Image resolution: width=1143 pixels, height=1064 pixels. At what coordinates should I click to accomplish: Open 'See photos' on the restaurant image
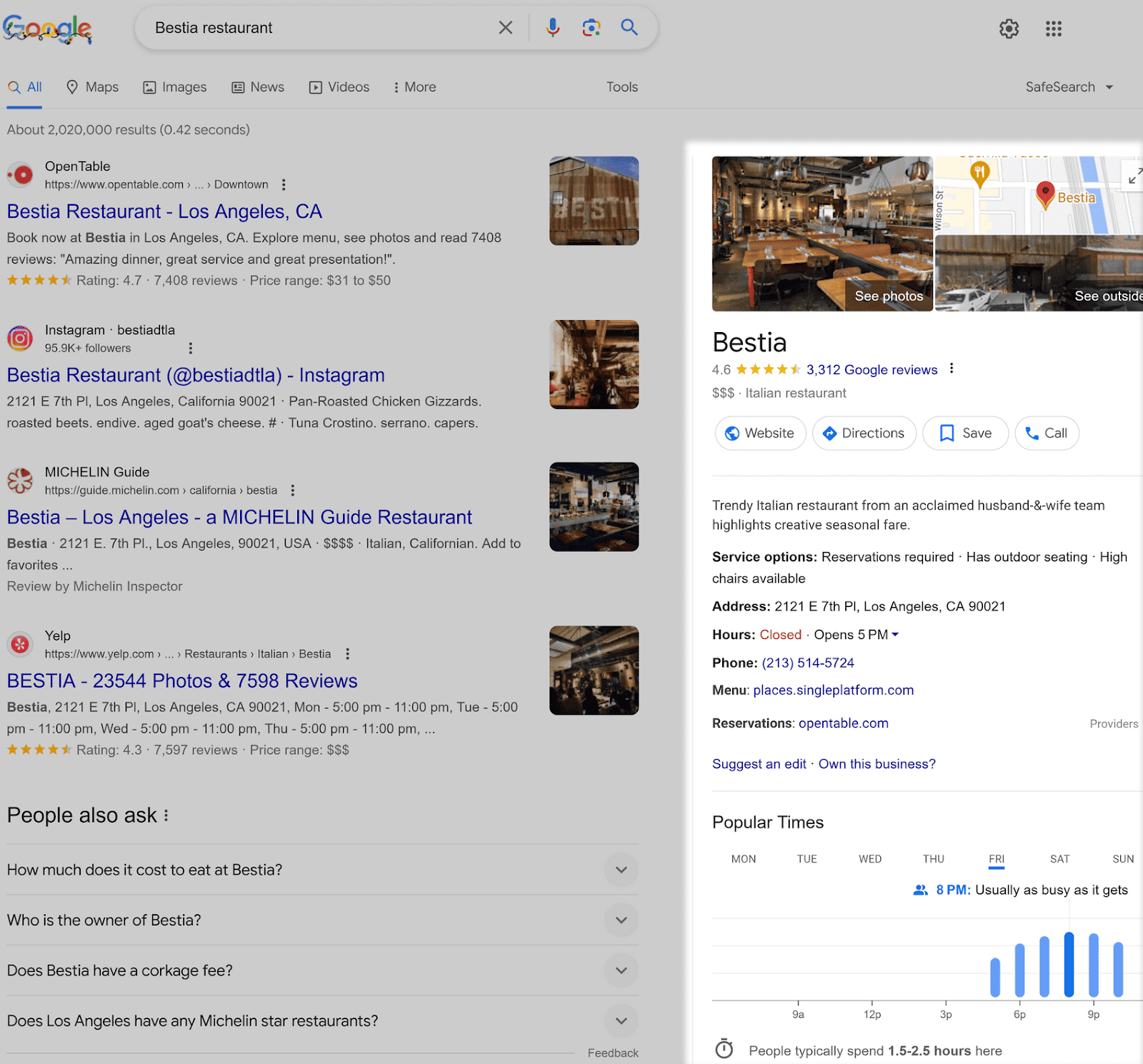888,296
